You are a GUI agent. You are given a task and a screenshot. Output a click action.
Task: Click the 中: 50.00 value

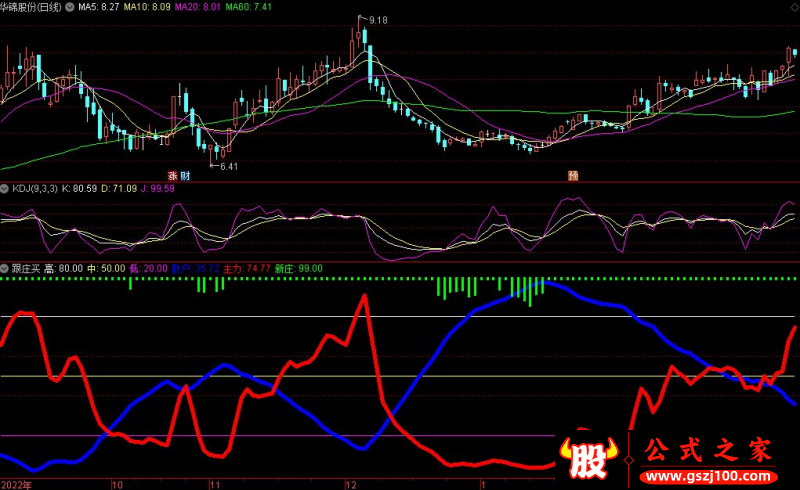click(106, 268)
